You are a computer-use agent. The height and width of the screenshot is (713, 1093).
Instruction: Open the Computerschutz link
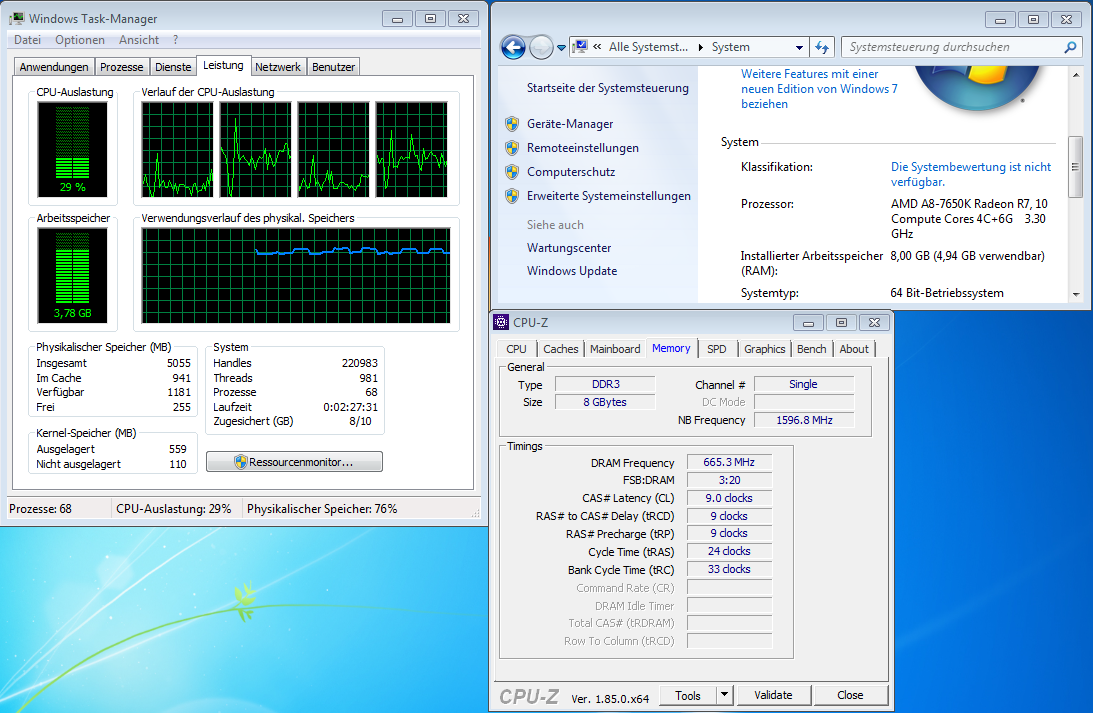[x=571, y=171]
